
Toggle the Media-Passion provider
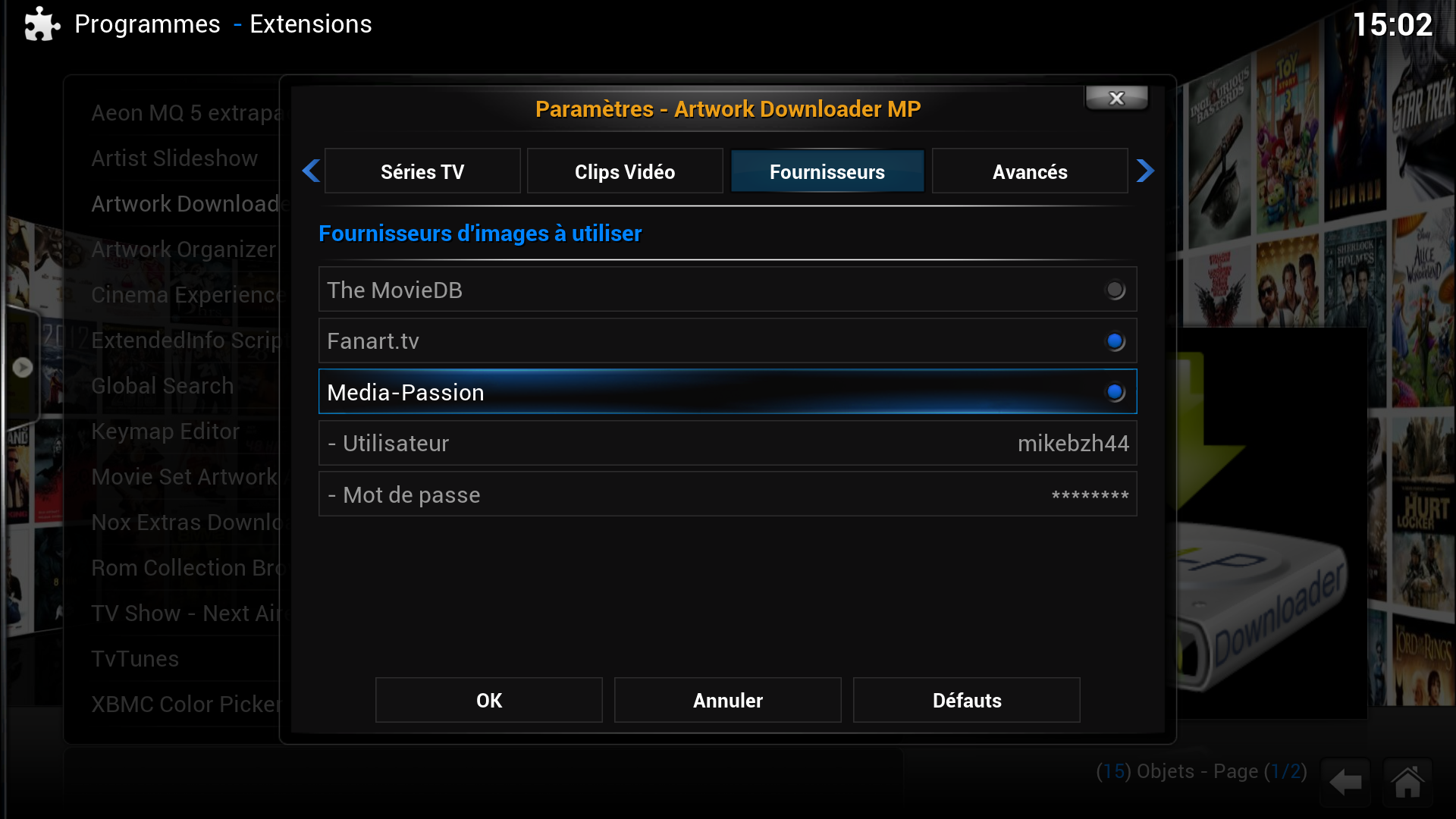click(x=727, y=392)
